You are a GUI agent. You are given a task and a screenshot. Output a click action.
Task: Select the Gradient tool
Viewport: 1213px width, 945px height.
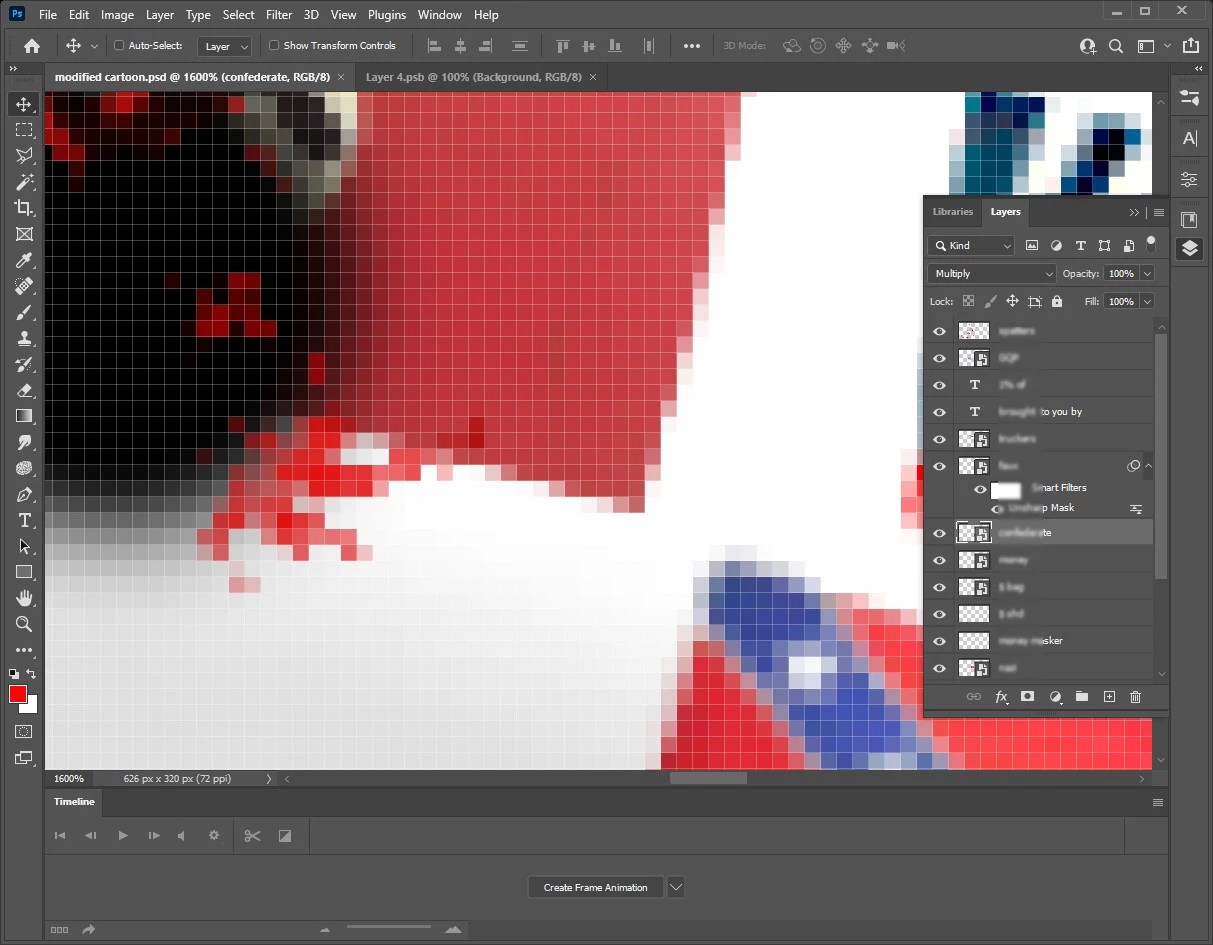(x=24, y=416)
